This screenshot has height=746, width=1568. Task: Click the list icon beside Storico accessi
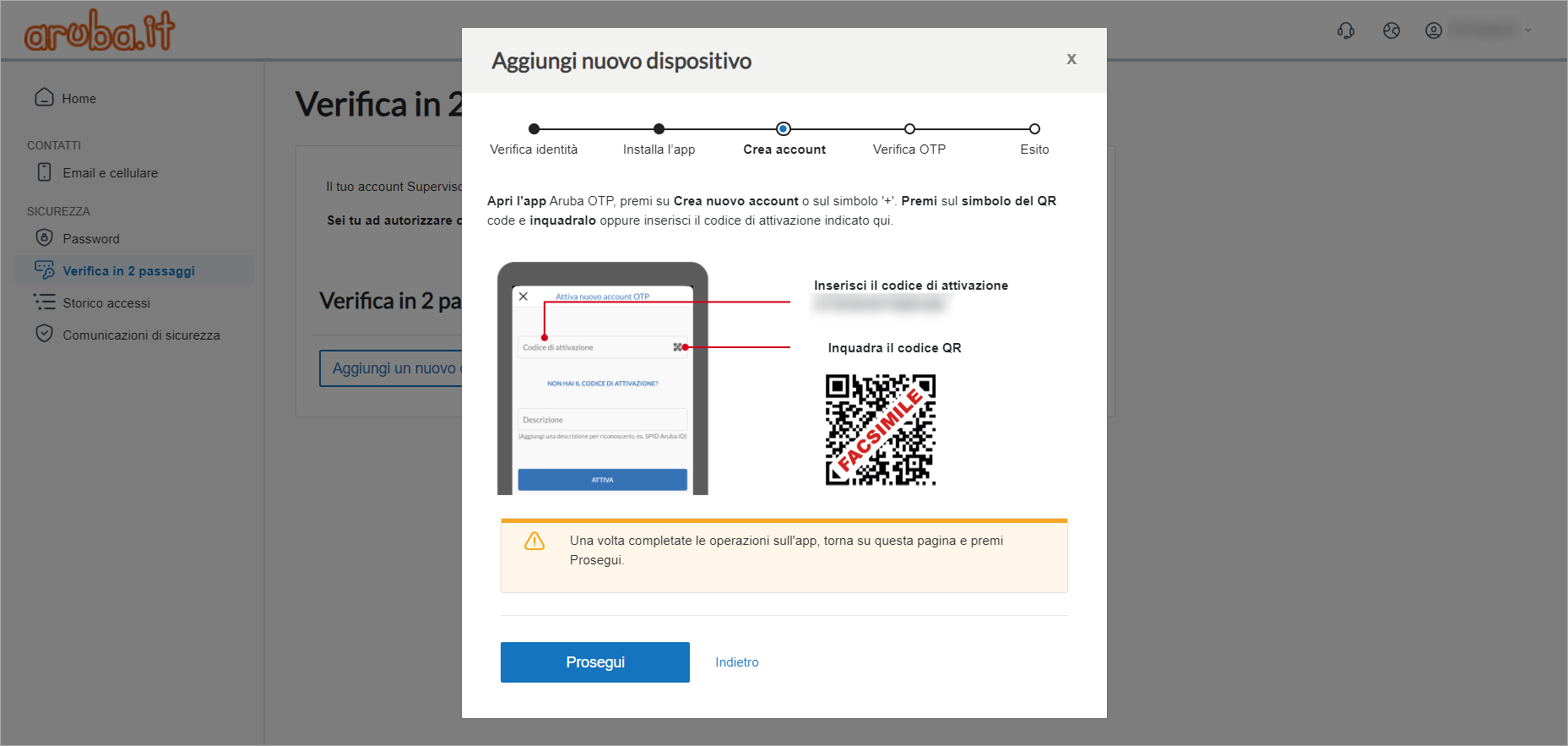(x=45, y=302)
